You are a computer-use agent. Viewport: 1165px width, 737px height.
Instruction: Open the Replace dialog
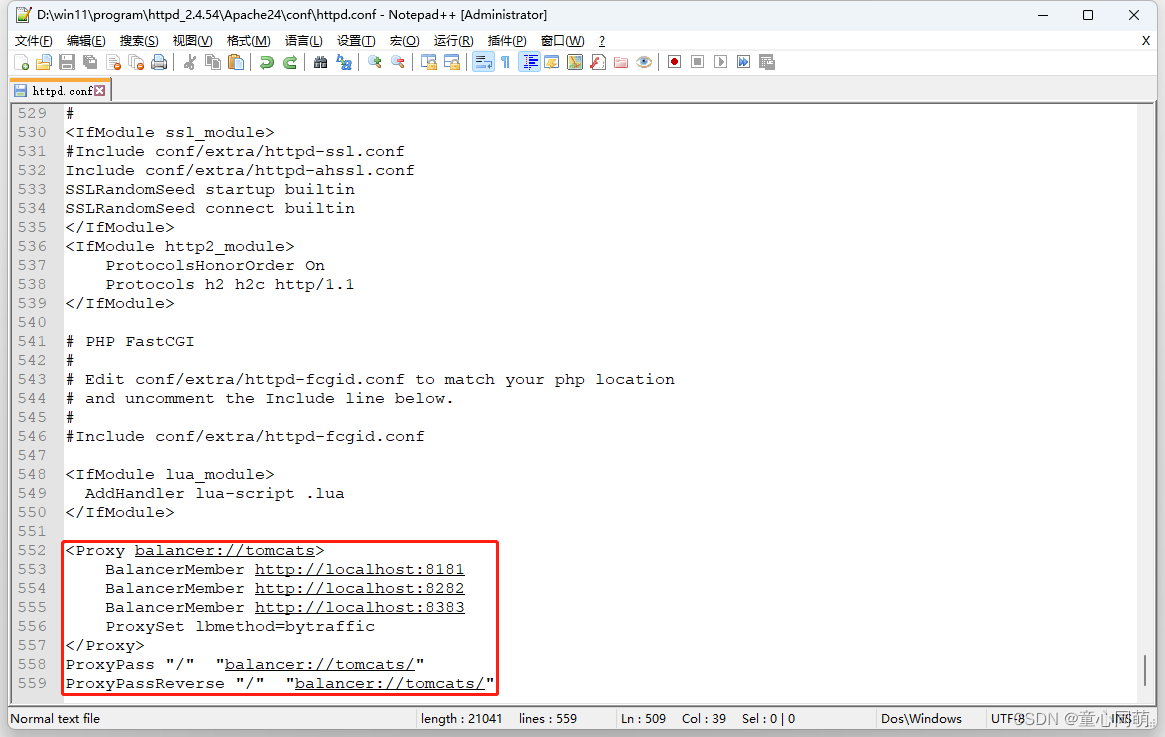[343, 61]
